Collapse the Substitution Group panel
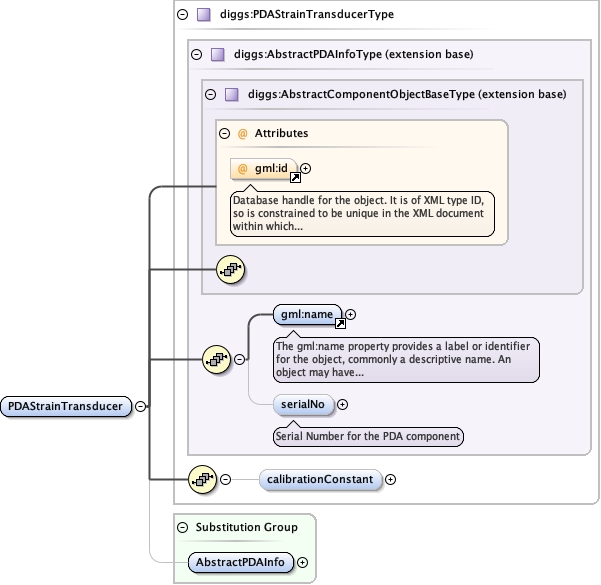Viewport: 601px width, 585px height. 182,527
